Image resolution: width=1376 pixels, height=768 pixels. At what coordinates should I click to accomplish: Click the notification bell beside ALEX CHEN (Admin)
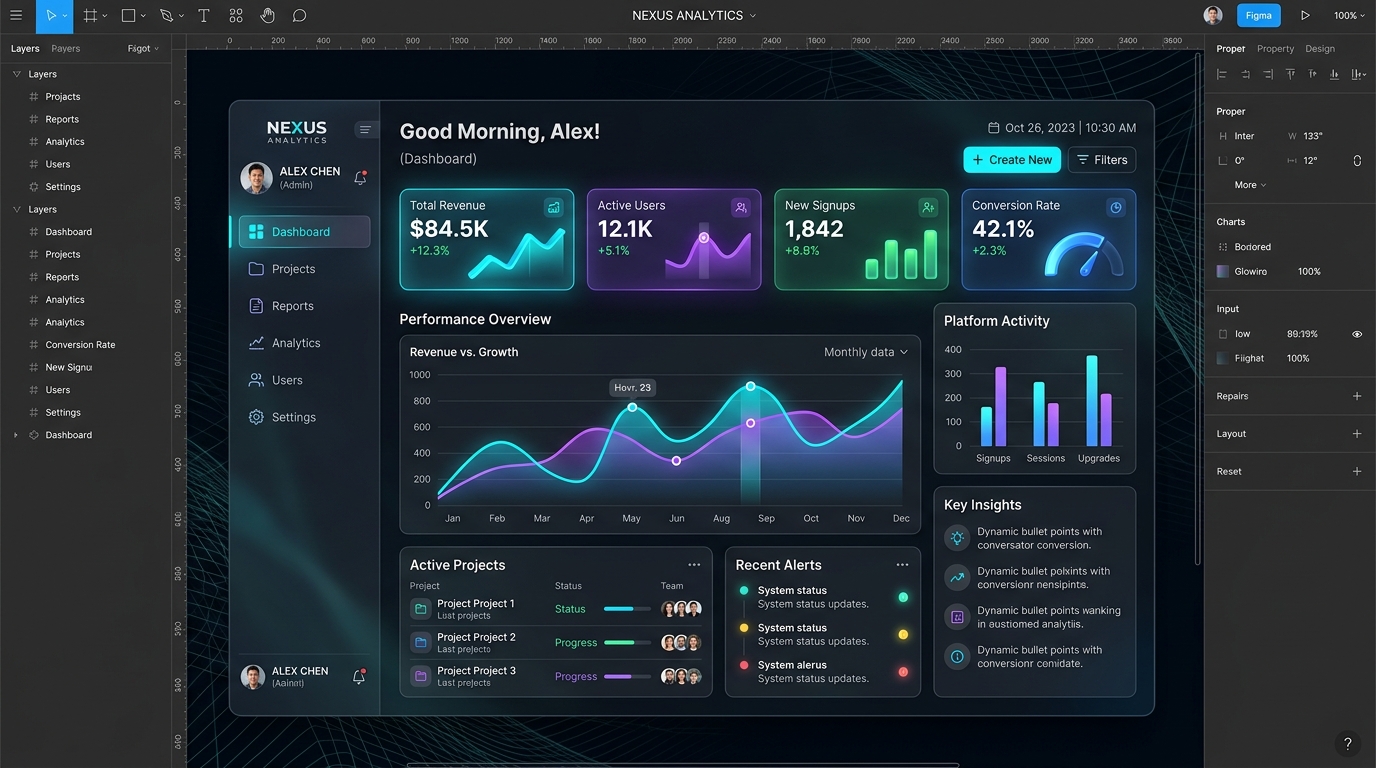coord(360,178)
